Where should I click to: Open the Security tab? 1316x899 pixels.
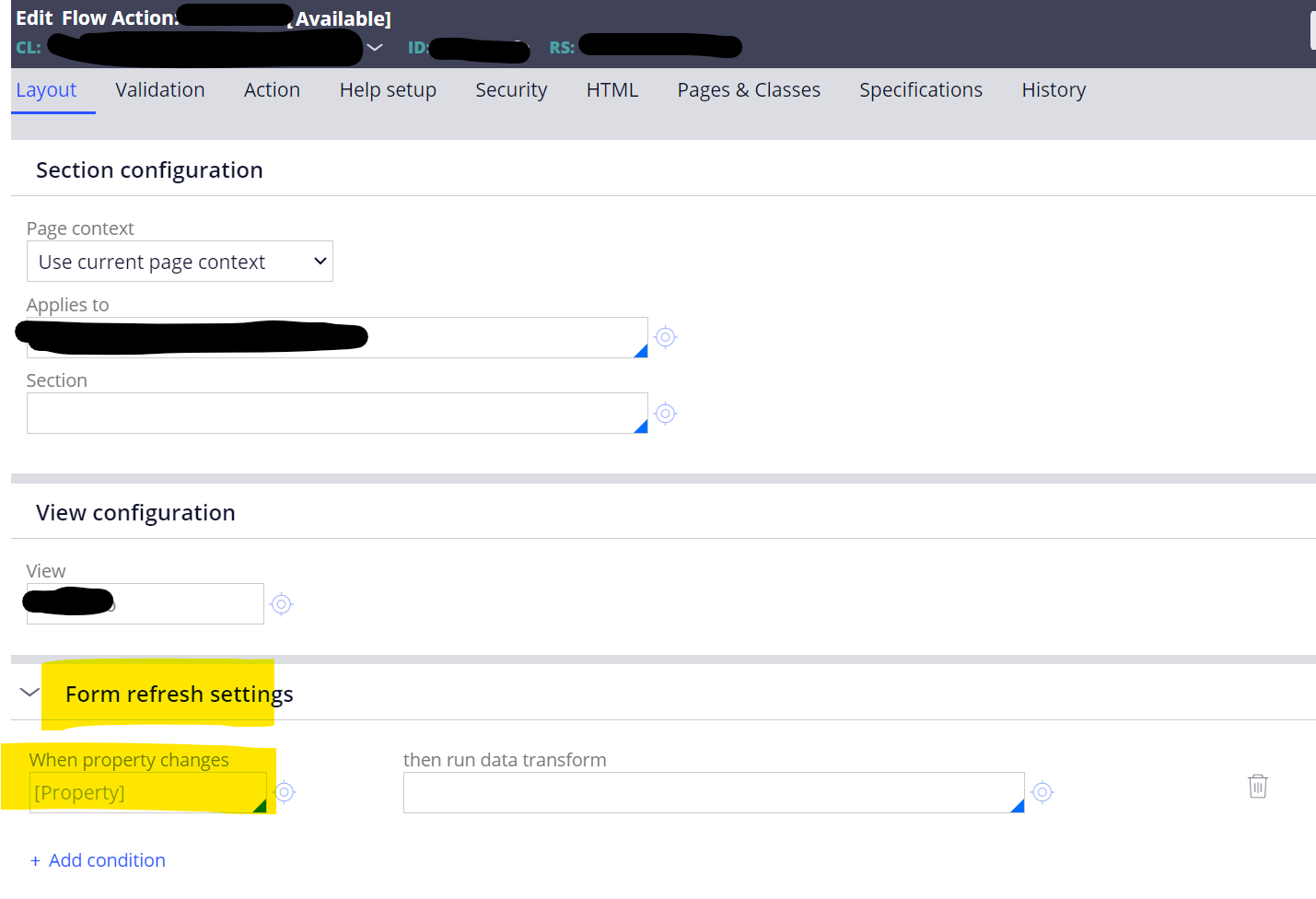(x=511, y=89)
